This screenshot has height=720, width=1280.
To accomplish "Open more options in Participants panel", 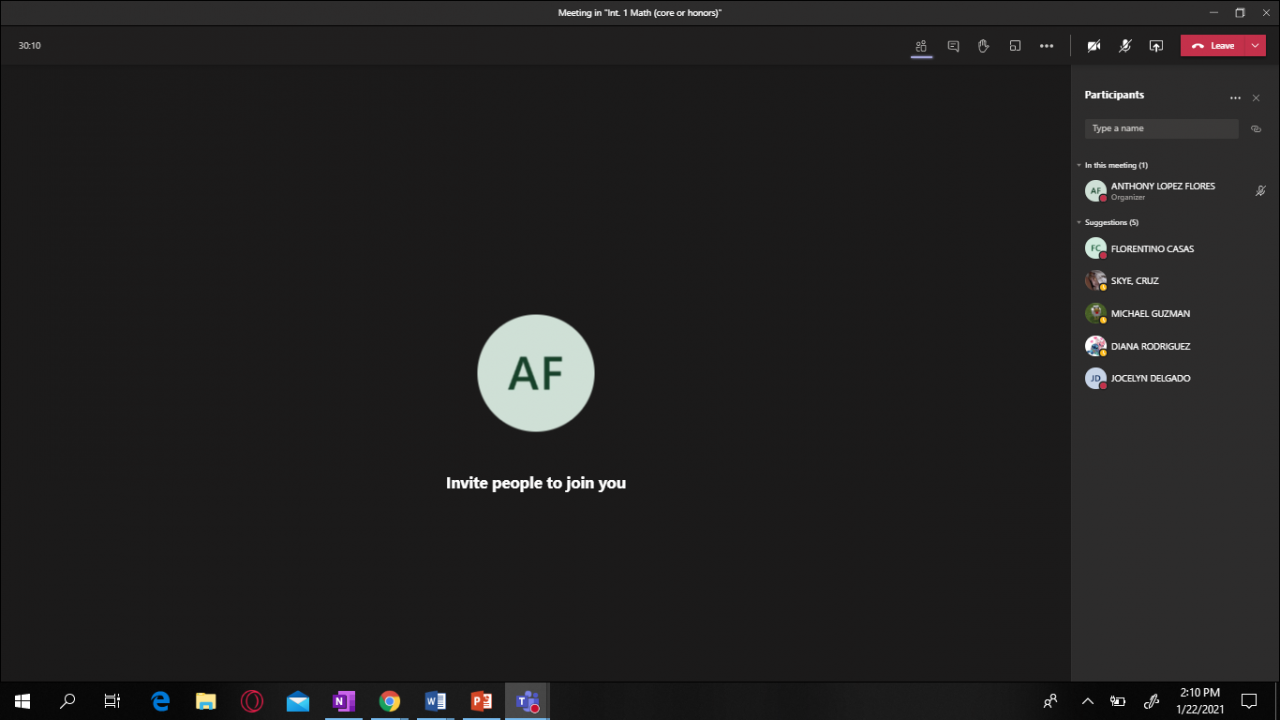I will 1235,98.
